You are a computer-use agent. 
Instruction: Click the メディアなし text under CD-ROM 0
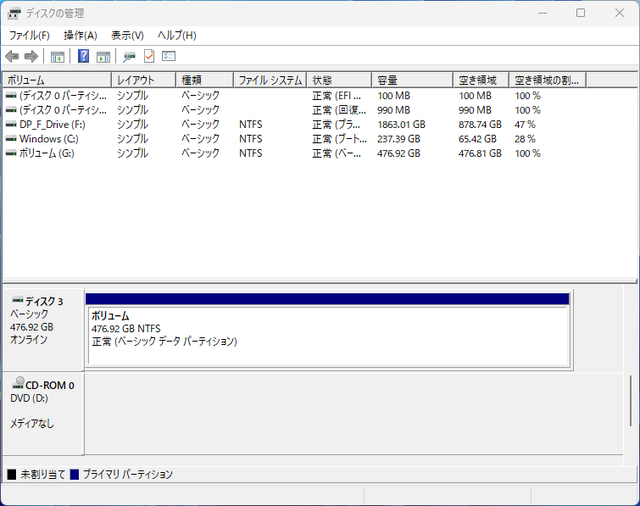pyautogui.click(x=32, y=424)
